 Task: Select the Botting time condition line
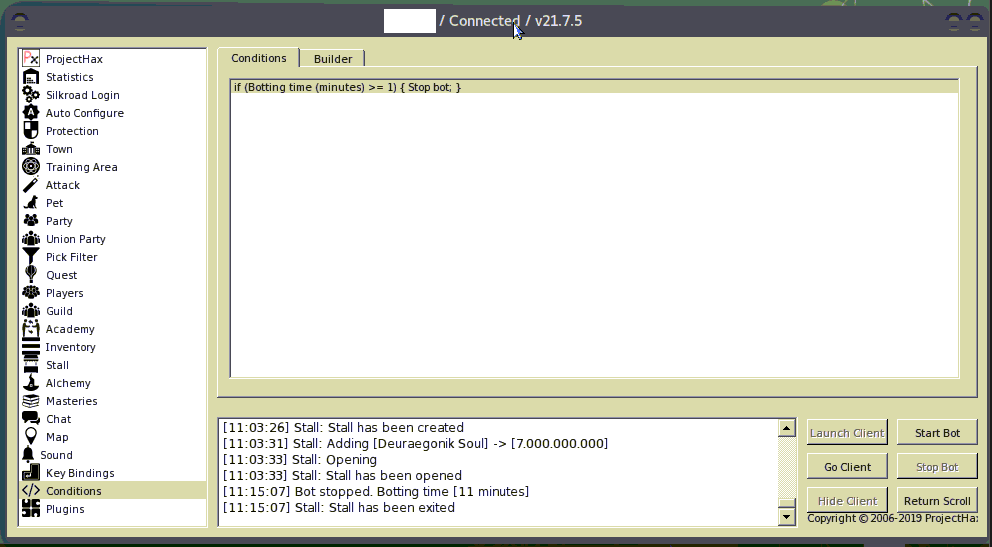pyautogui.click(x=348, y=88)
